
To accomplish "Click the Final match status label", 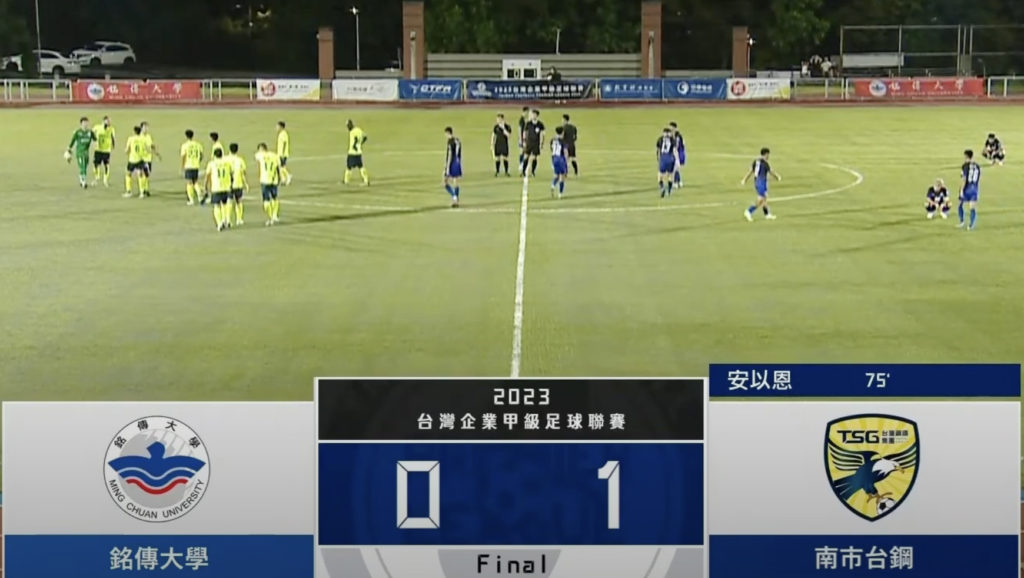I will pyautogui.click(x=511, y=564).
